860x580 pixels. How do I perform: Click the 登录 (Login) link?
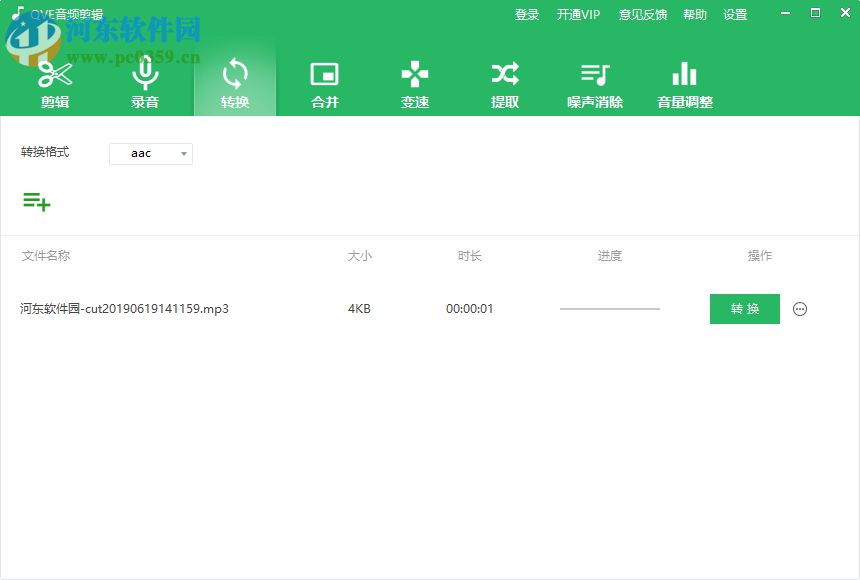coord(527,14)
